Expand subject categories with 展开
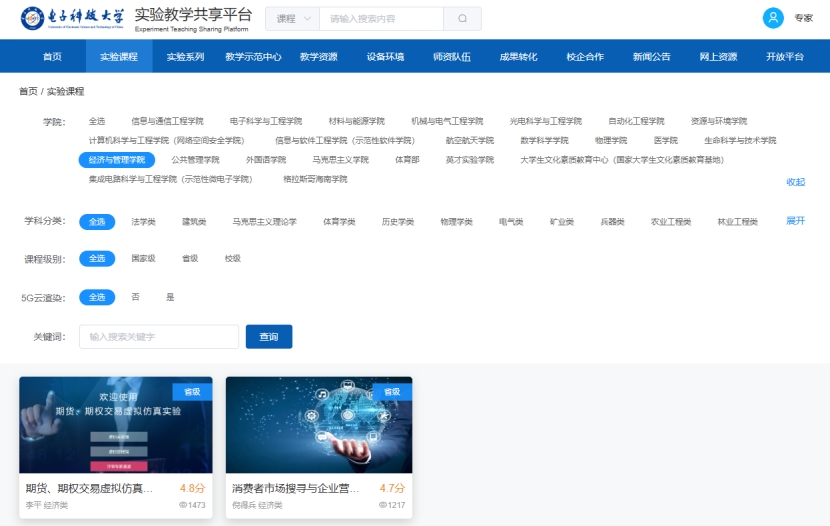This screenshot has width=830, height=526. point(795,221)
